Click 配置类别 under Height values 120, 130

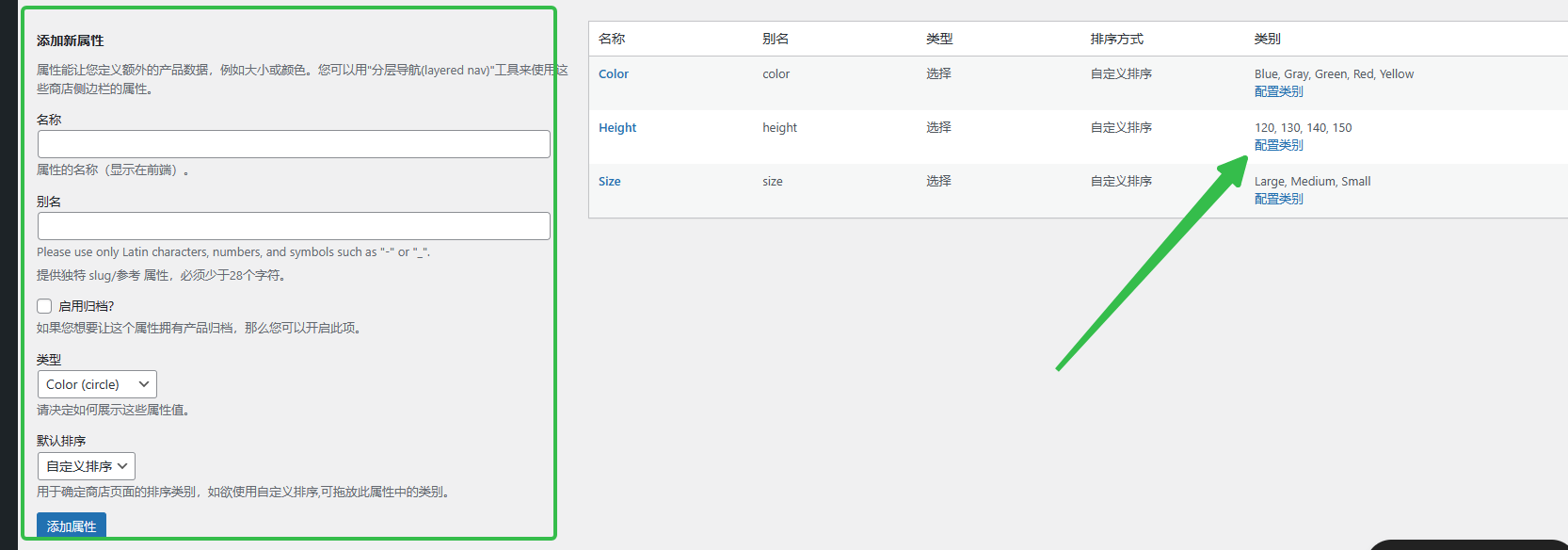1278,145
